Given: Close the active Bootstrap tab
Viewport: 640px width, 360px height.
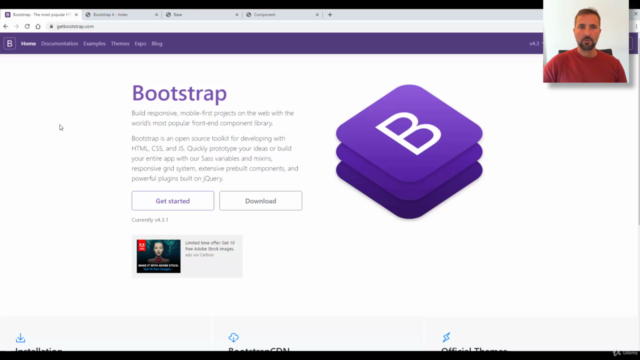Looking at the screenshot, I should click(x=76, y=15).
